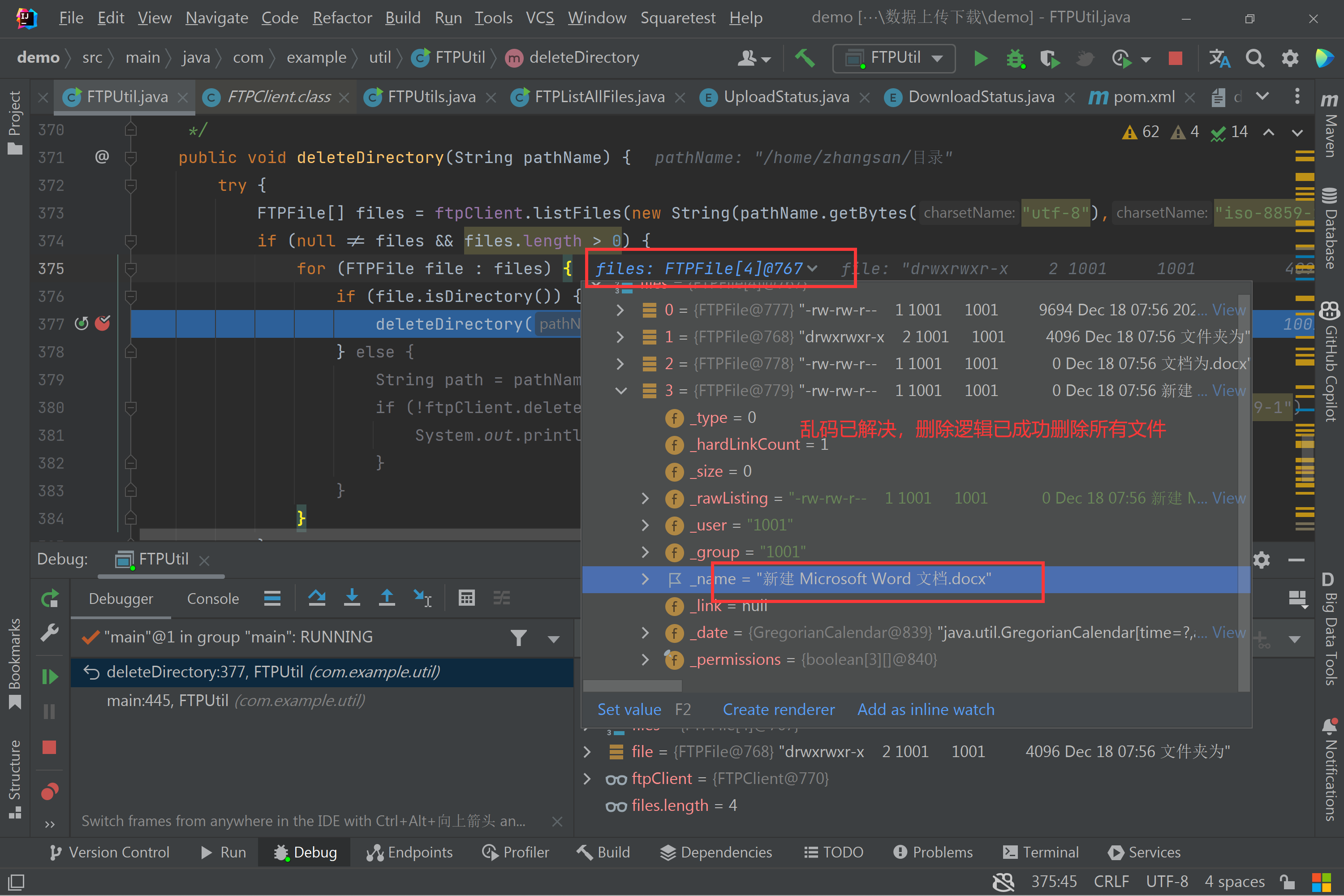The height and width of the screenshot is (896, 1344).
Task: Open FTPUtil run configuration dropdown
Action: coord(894,58)
